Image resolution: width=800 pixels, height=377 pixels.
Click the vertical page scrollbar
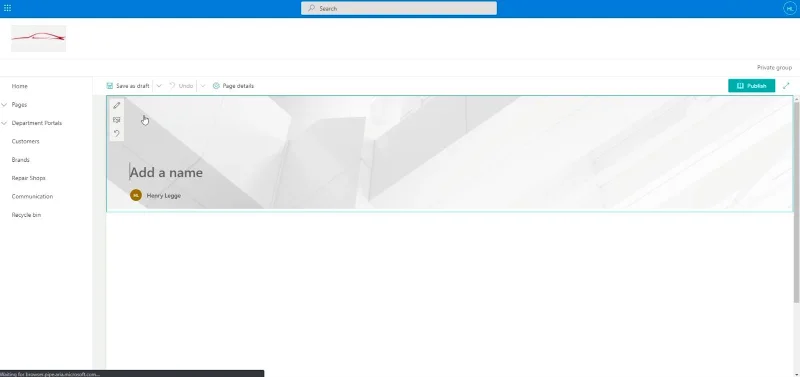(796, 202)
